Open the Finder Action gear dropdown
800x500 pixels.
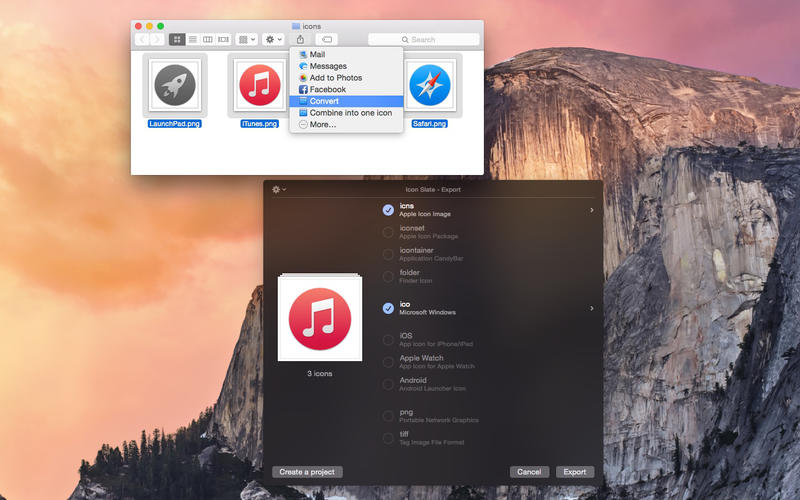pyautogui.click(x=273, y=39)
